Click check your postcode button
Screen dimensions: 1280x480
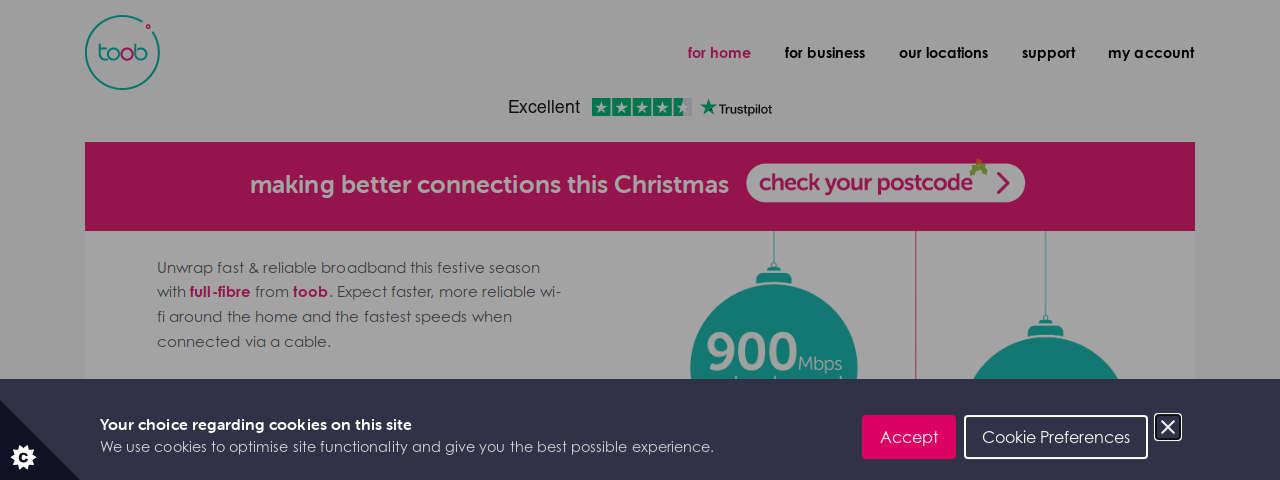tap(886, 183)
